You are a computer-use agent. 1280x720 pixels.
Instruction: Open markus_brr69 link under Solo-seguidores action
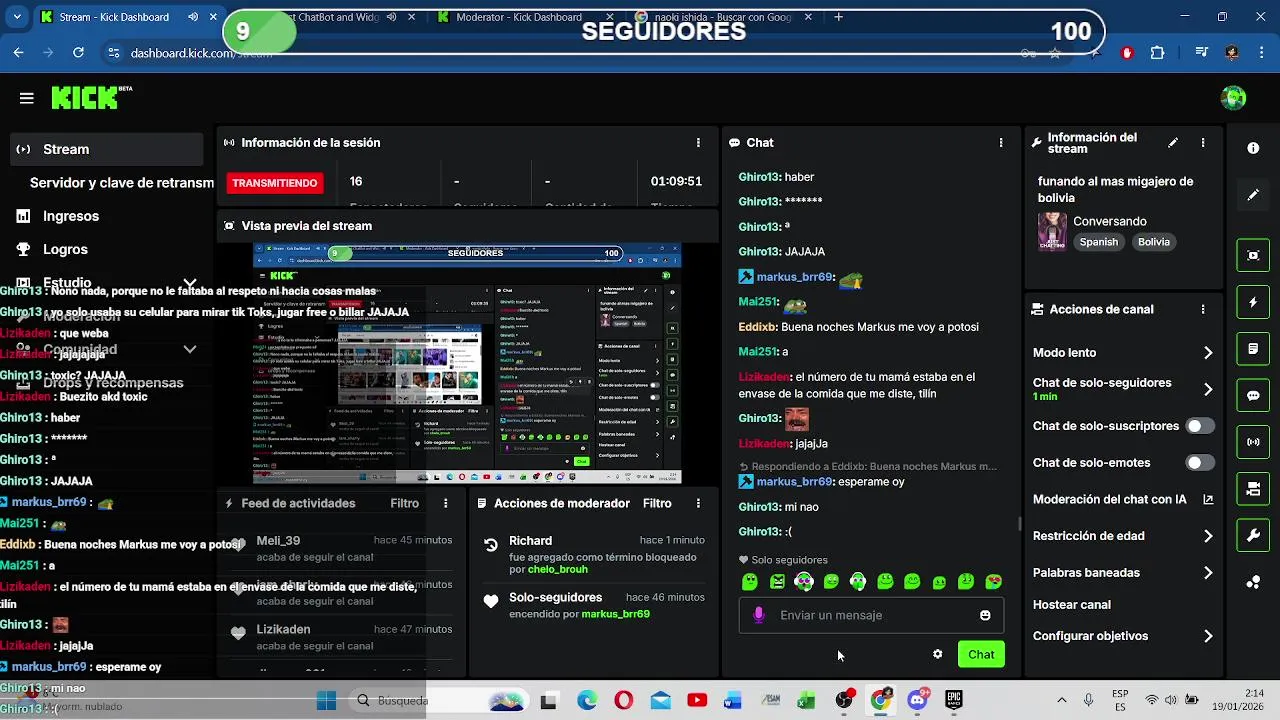pos(615,614)
